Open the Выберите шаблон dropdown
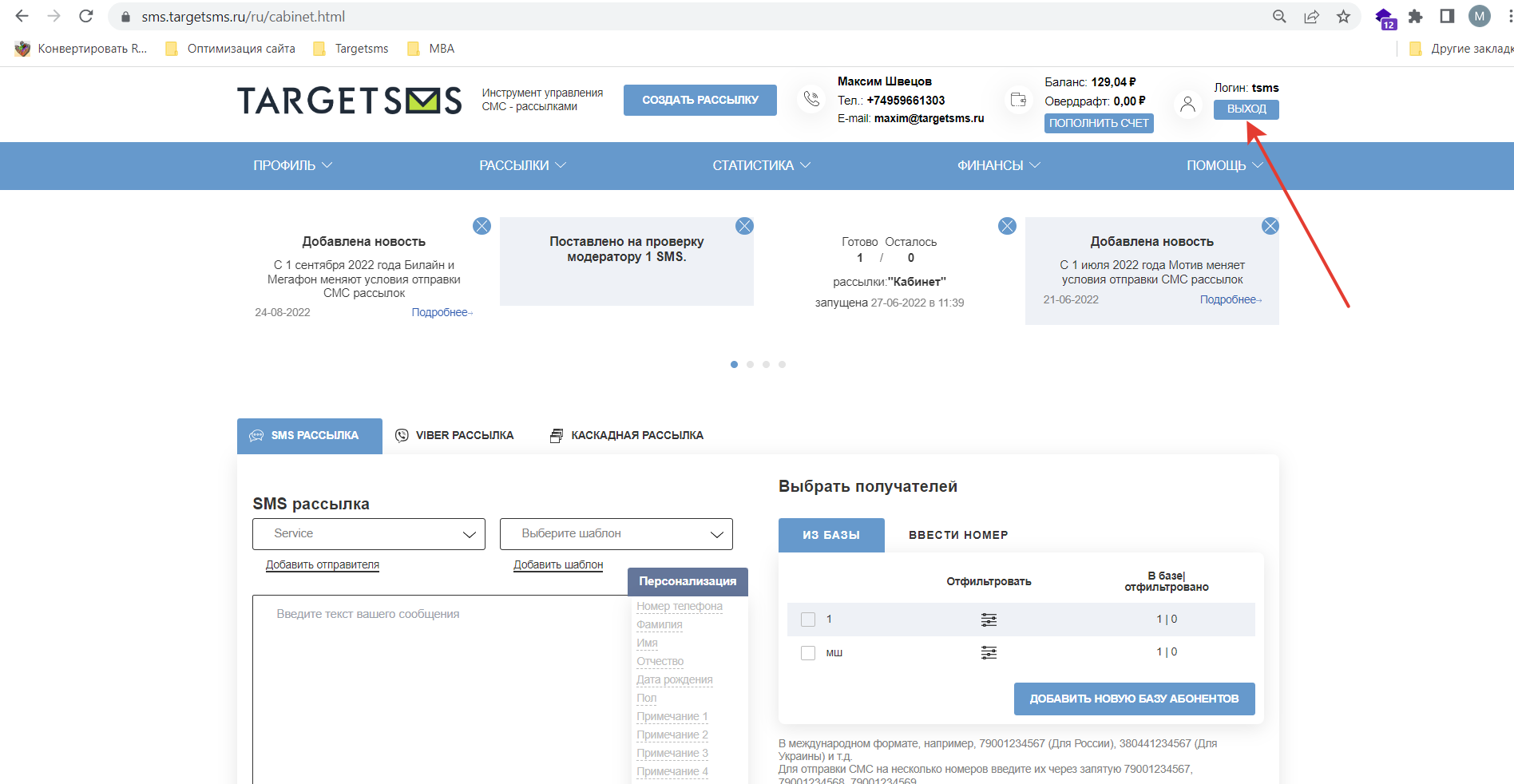Screen dimensions: 1514x784 [x=616, y=534]
